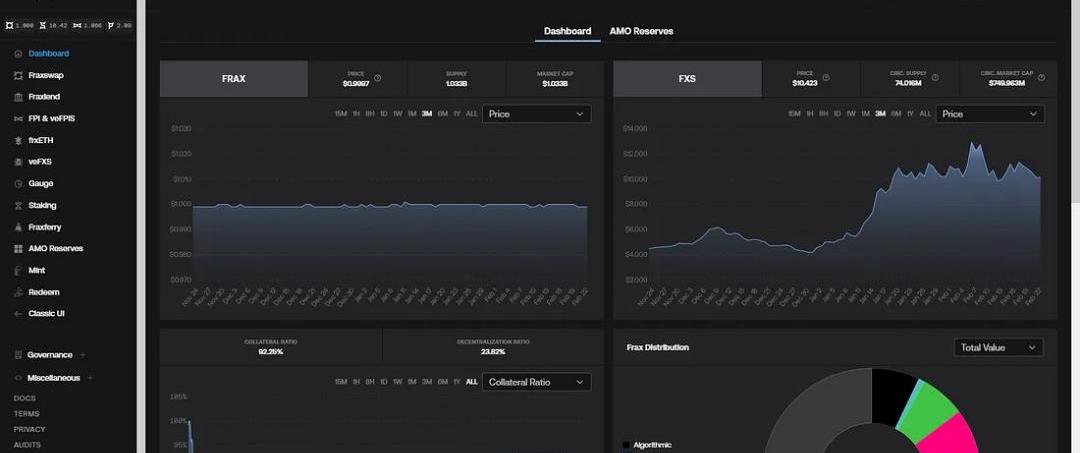
Task: Open the FRAX chart Price dropdown
Action: [536, 114]
